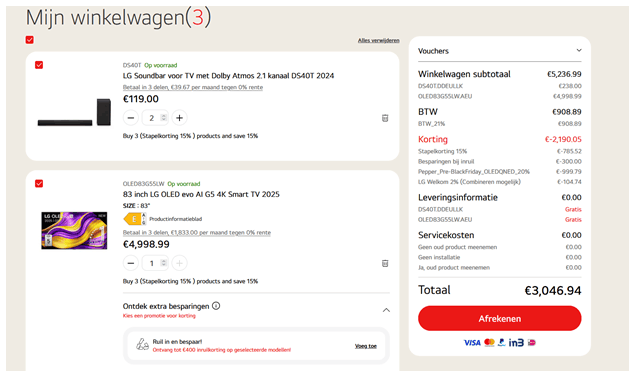Click the PayPal payment icon

point(501,342)
